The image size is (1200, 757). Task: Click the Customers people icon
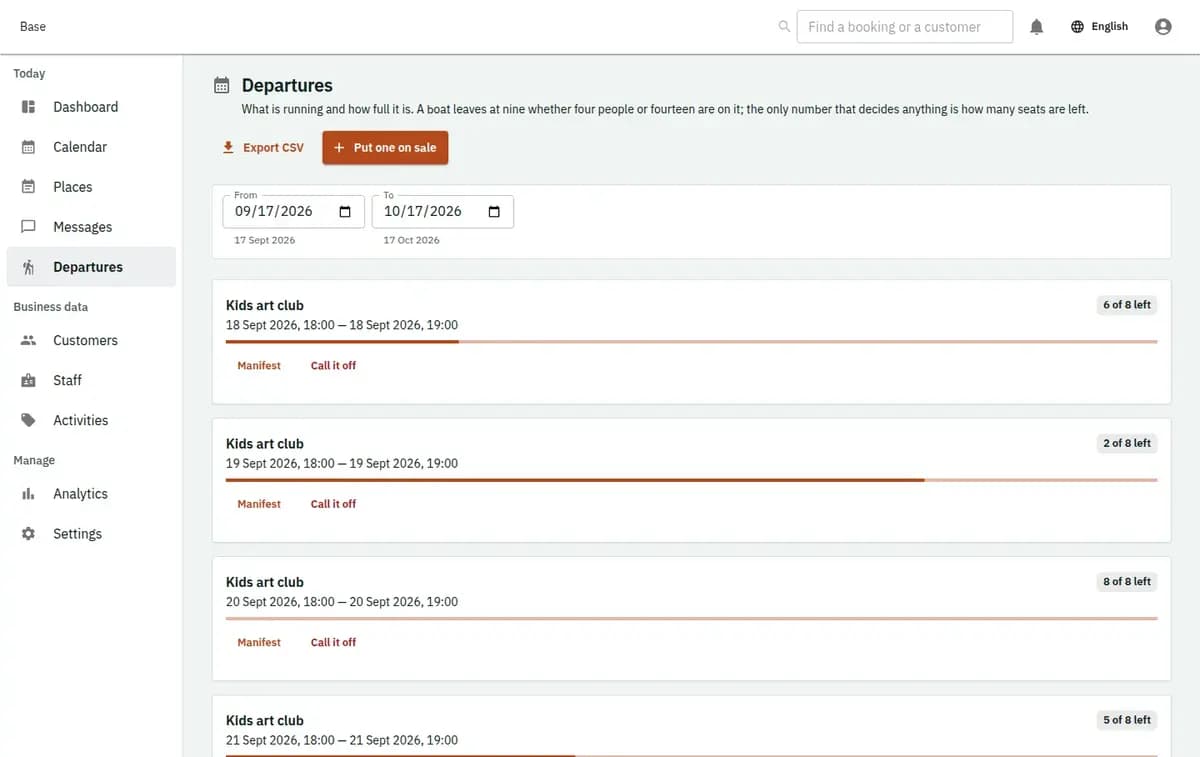29,340
